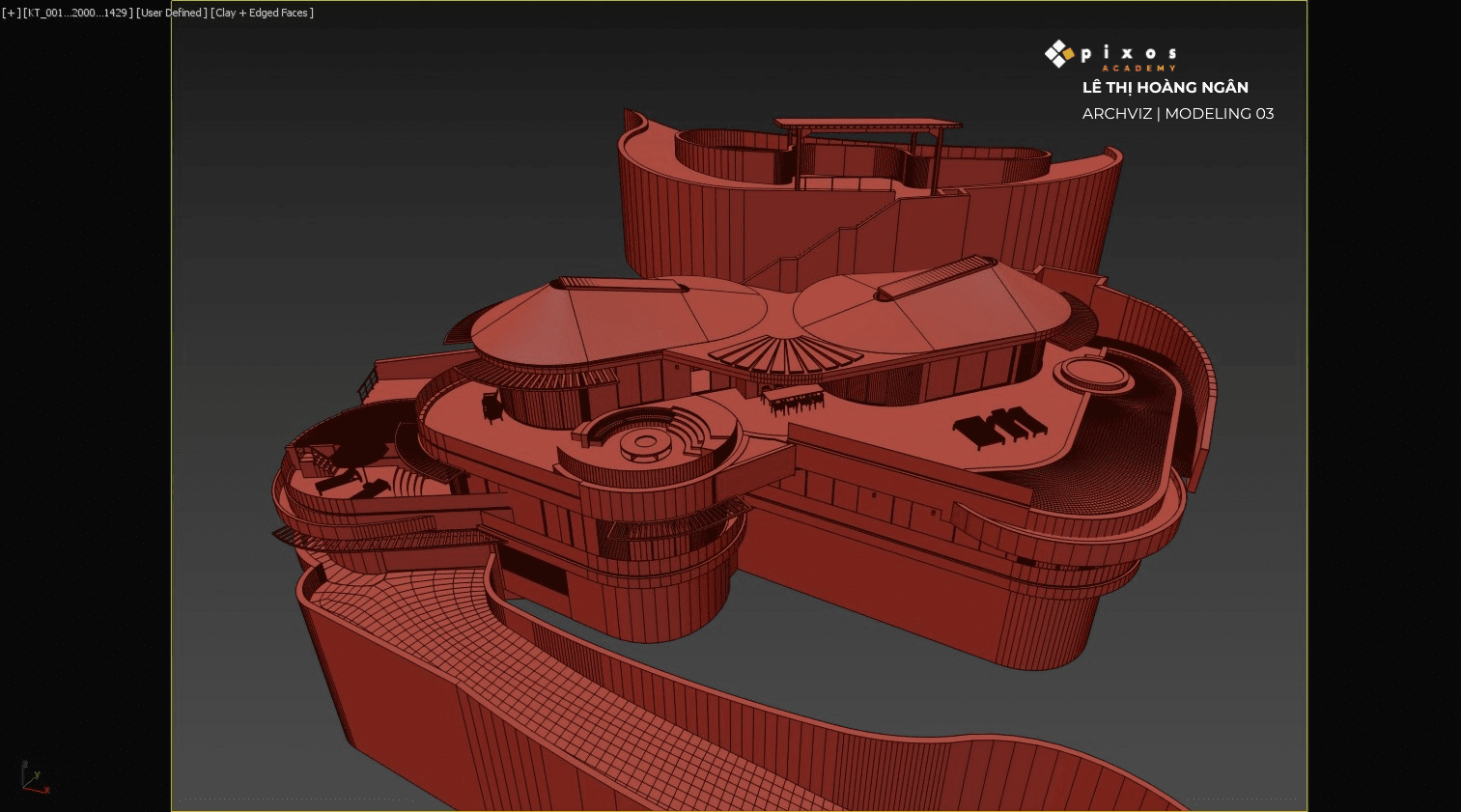Screen dimensions: 1461x812
Task: Click the ARCHVIZ | MODELING 03 caption
Action: 1177,114
